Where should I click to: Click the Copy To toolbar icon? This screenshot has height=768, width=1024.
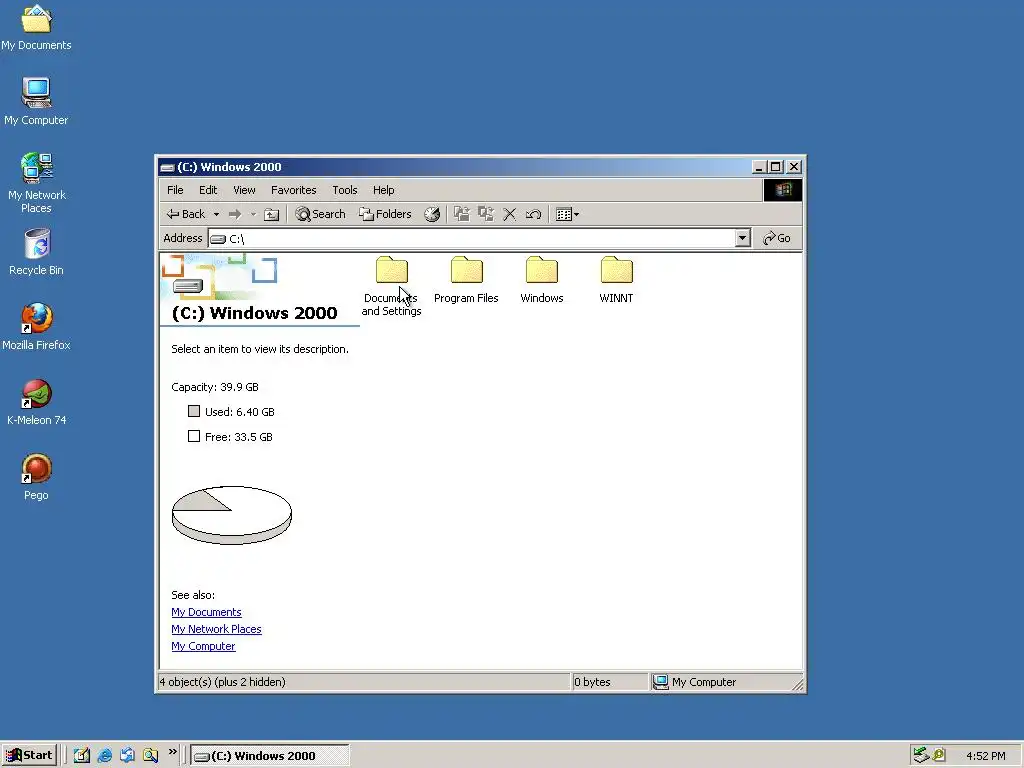click(486, 214)
